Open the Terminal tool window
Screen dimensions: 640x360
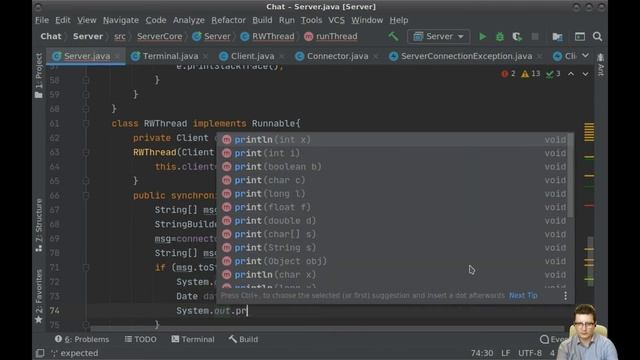tap(193, 339)
